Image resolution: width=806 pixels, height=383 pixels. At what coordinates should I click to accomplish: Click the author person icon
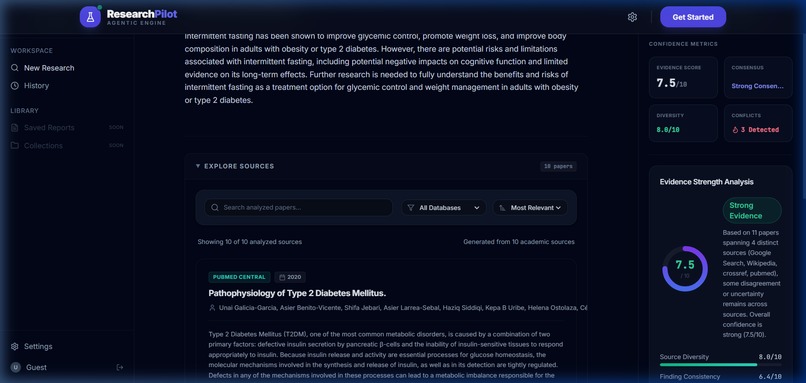point(212,308)
